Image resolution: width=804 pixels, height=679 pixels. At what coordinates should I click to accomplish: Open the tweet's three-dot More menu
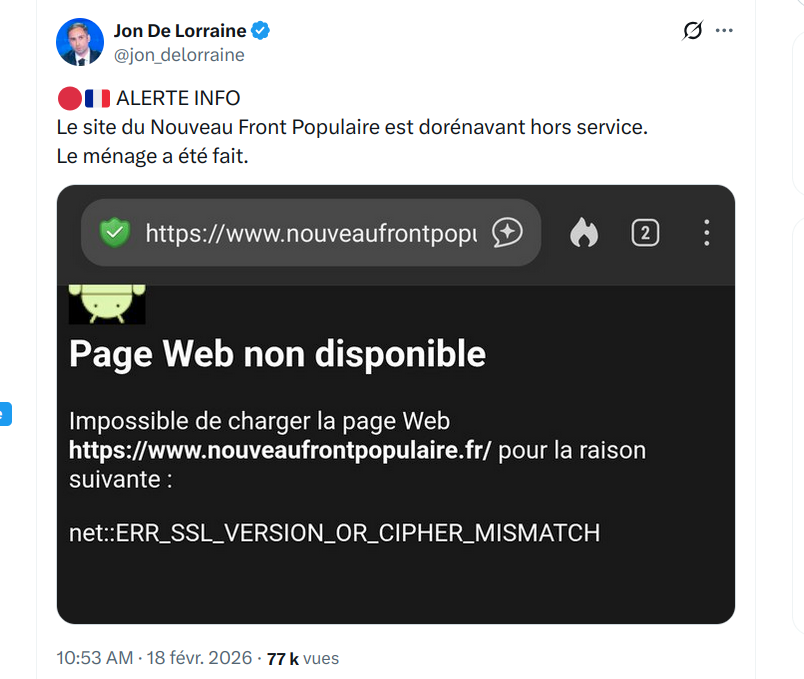click(725, 31)
